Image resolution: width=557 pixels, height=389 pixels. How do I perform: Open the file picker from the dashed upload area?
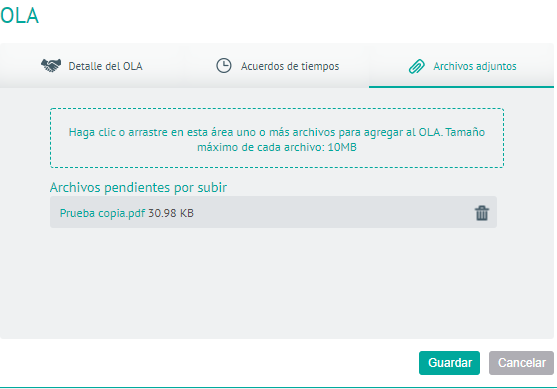point(277,138)
